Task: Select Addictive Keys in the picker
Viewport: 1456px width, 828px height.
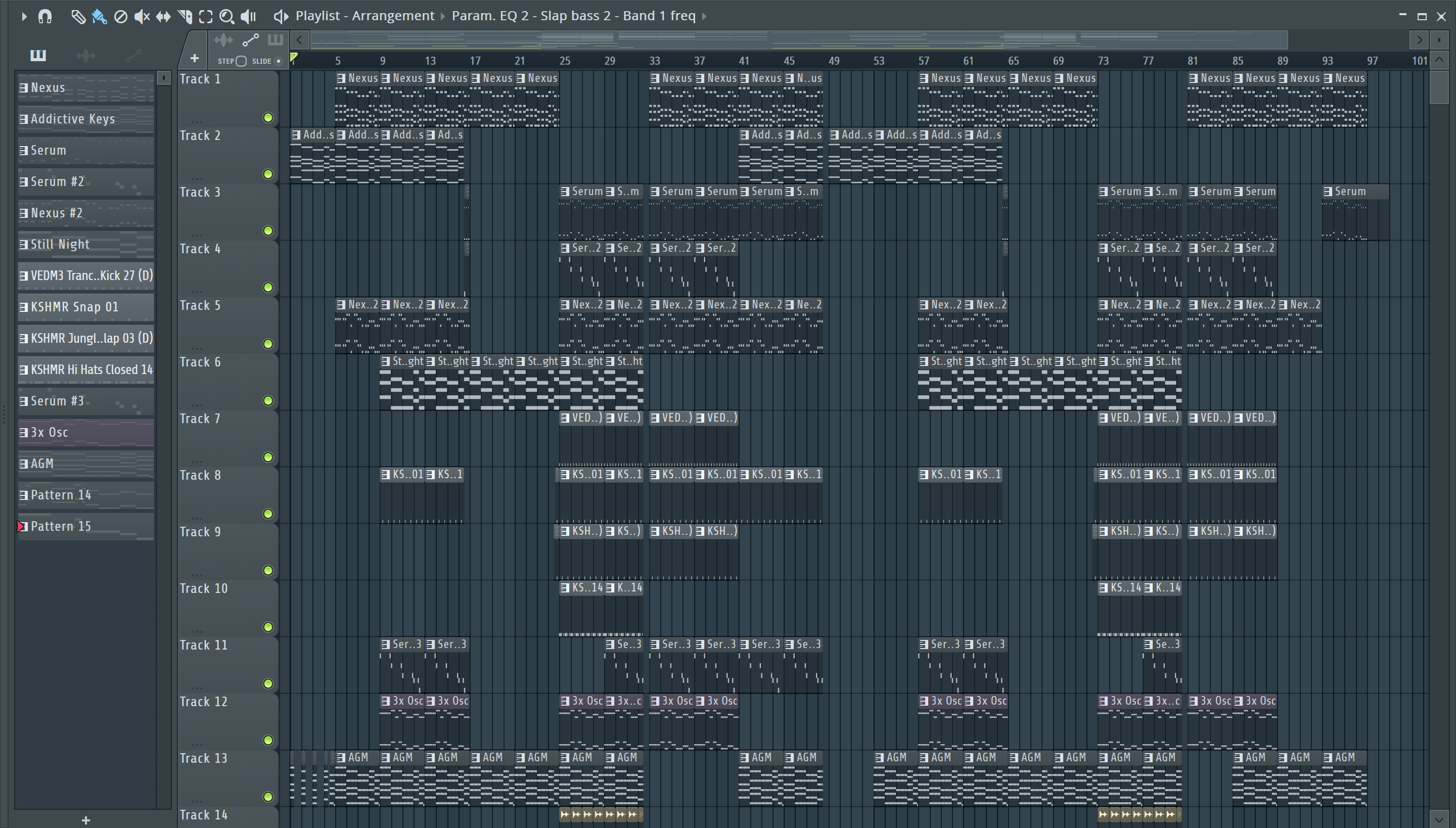Action: click(86, 119)
